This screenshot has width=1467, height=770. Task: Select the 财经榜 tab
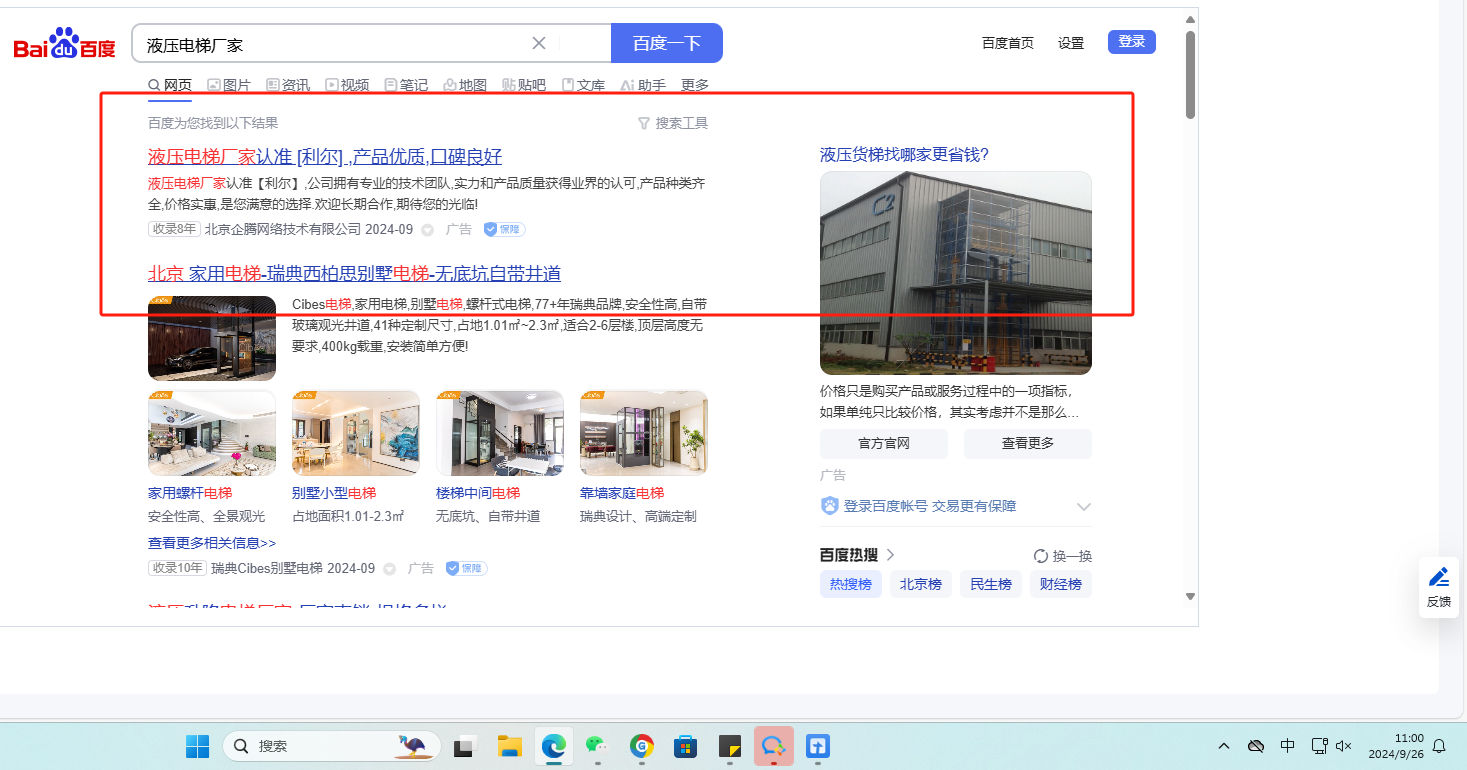[x=1061, y=584]
